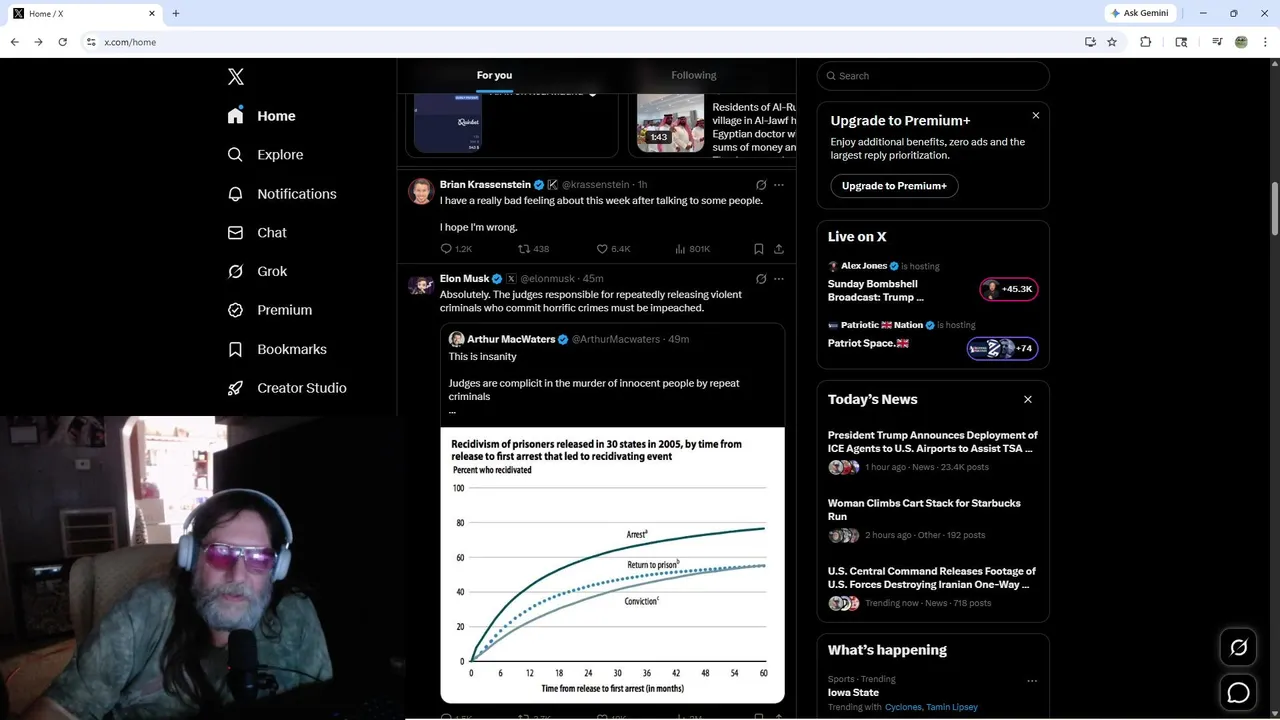Open the Tamin Lipsey trending link

pos(952,707)
